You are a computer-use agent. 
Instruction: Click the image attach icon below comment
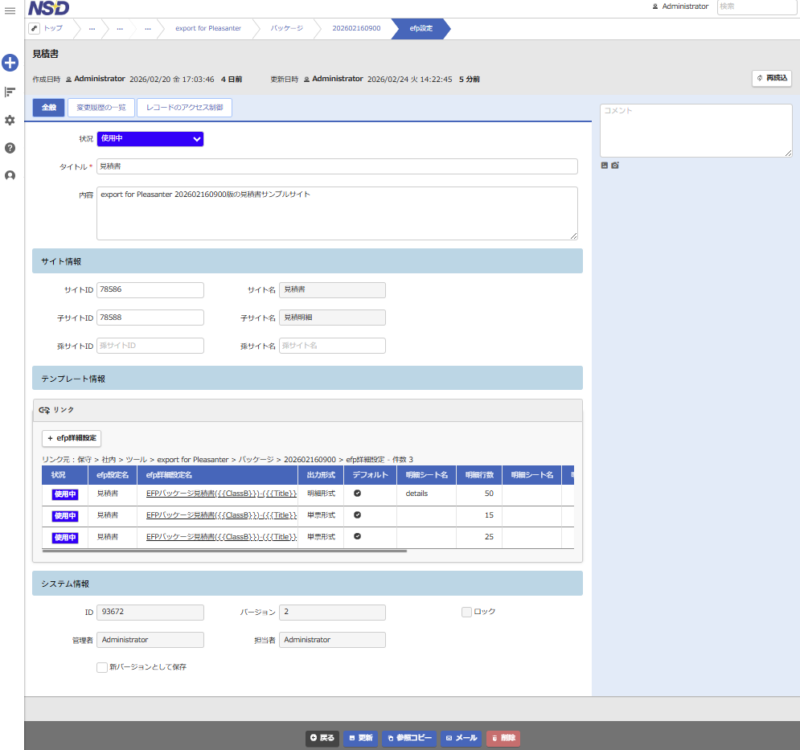pos(604,165)
